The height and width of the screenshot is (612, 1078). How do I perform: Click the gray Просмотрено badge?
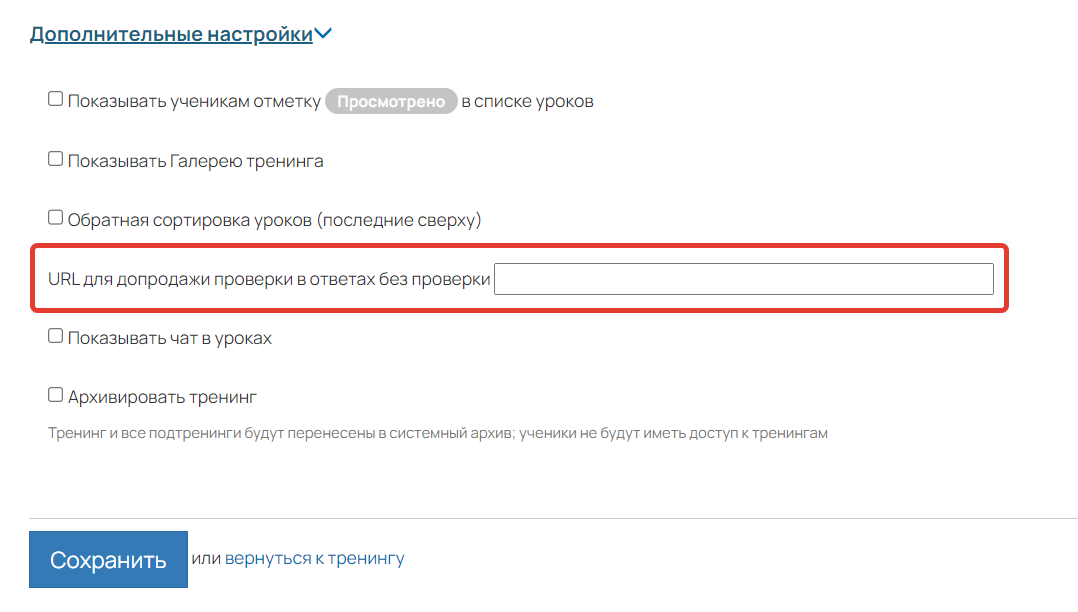coord(391,102)
